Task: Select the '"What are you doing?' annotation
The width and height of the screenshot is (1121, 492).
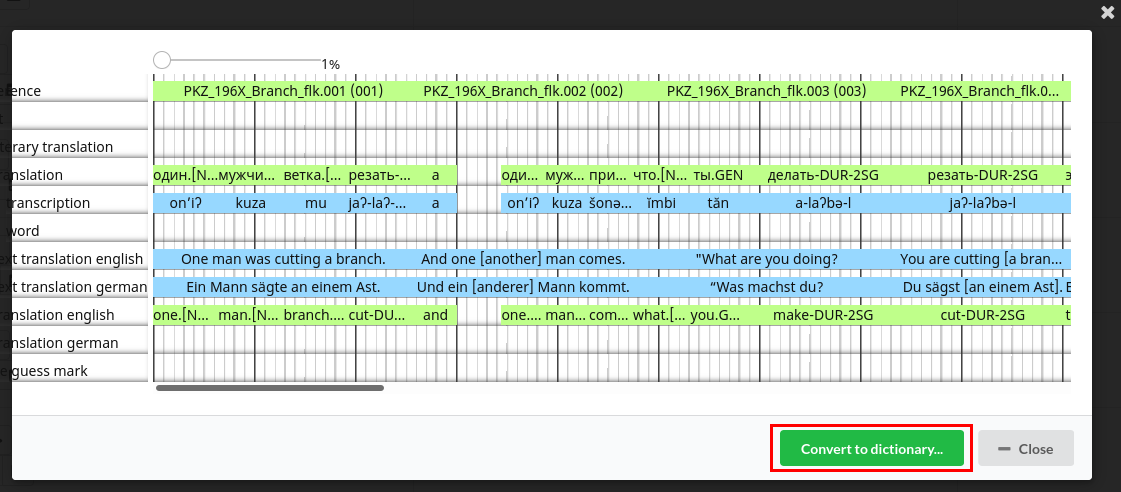Action: click(x=766, y=259)
